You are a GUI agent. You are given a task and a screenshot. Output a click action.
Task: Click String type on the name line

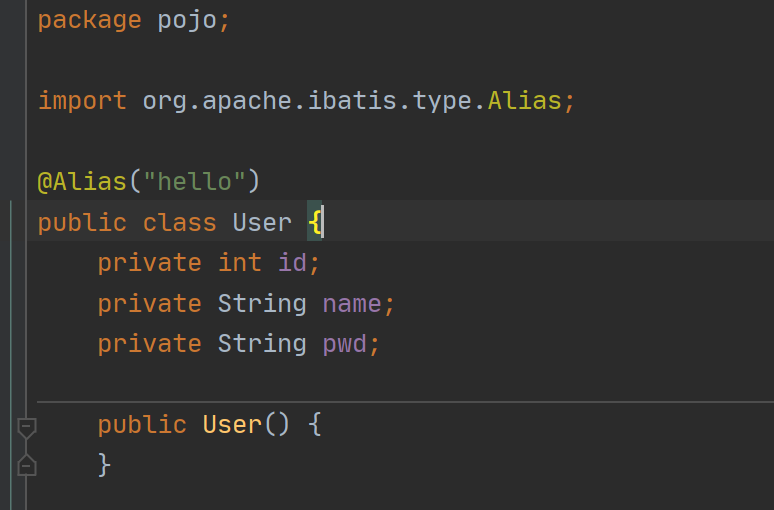coord(262,303)
